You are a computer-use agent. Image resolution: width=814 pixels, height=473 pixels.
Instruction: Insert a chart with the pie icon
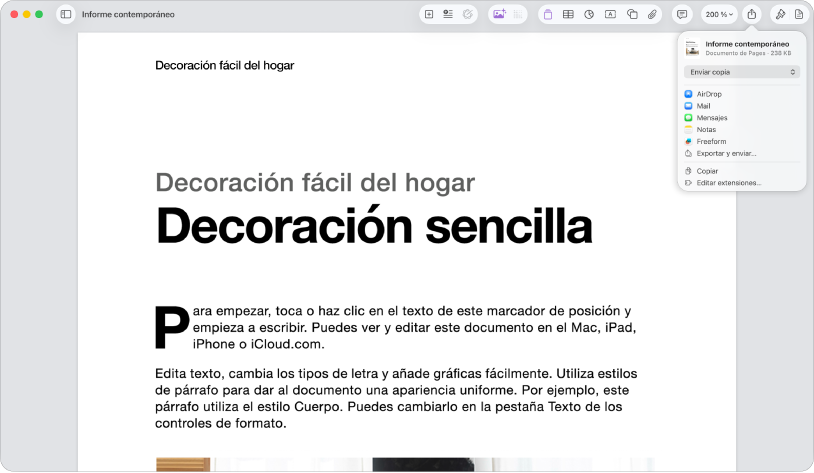pos(589,15)
